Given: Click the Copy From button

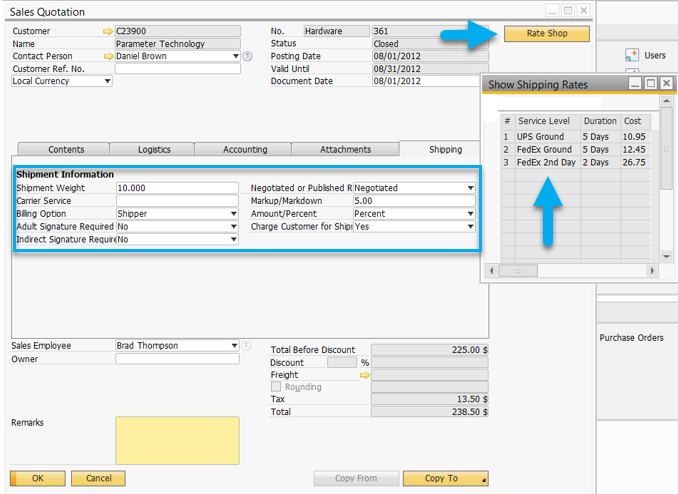Looking at the screenshot, I should click(356, 478).
